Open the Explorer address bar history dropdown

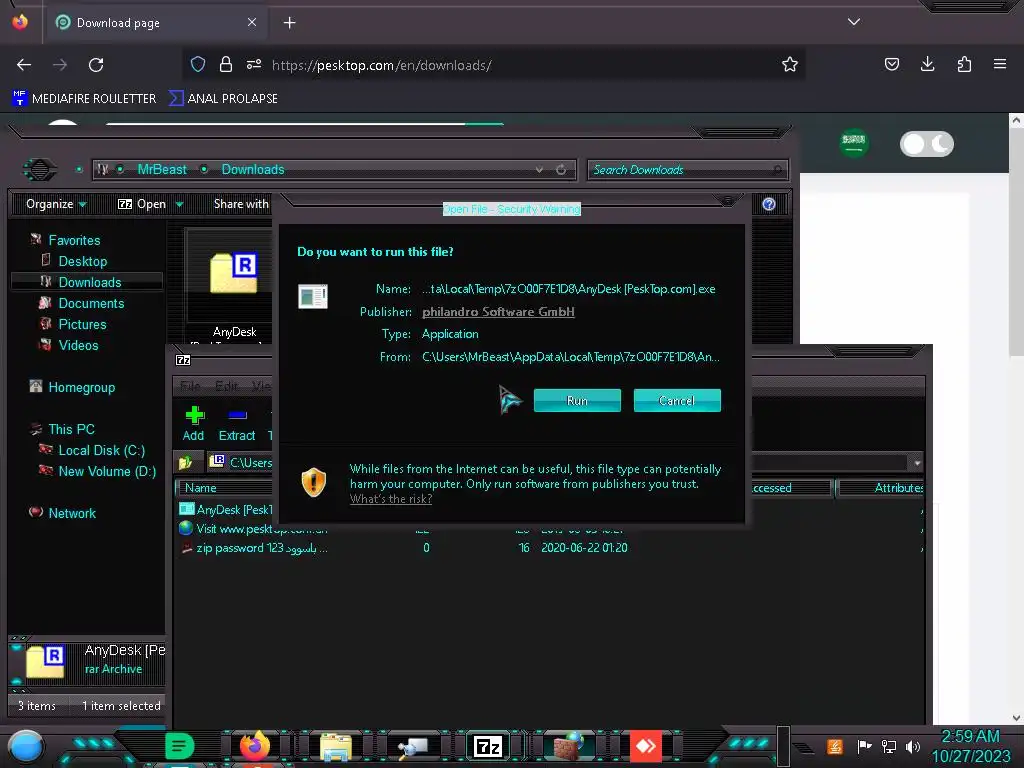click(539, 169)
